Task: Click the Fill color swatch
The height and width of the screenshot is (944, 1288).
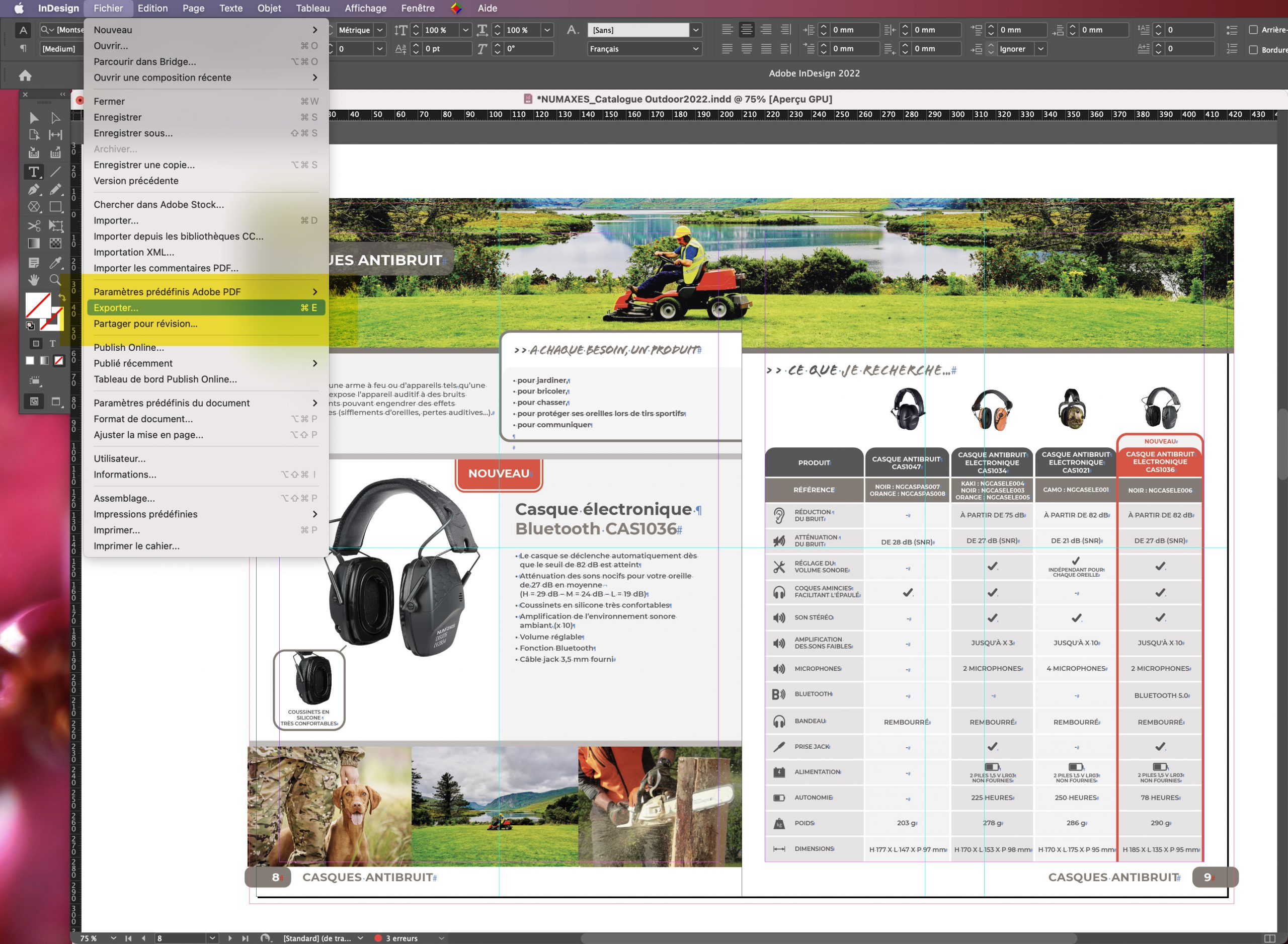Action: click(38, 306)
